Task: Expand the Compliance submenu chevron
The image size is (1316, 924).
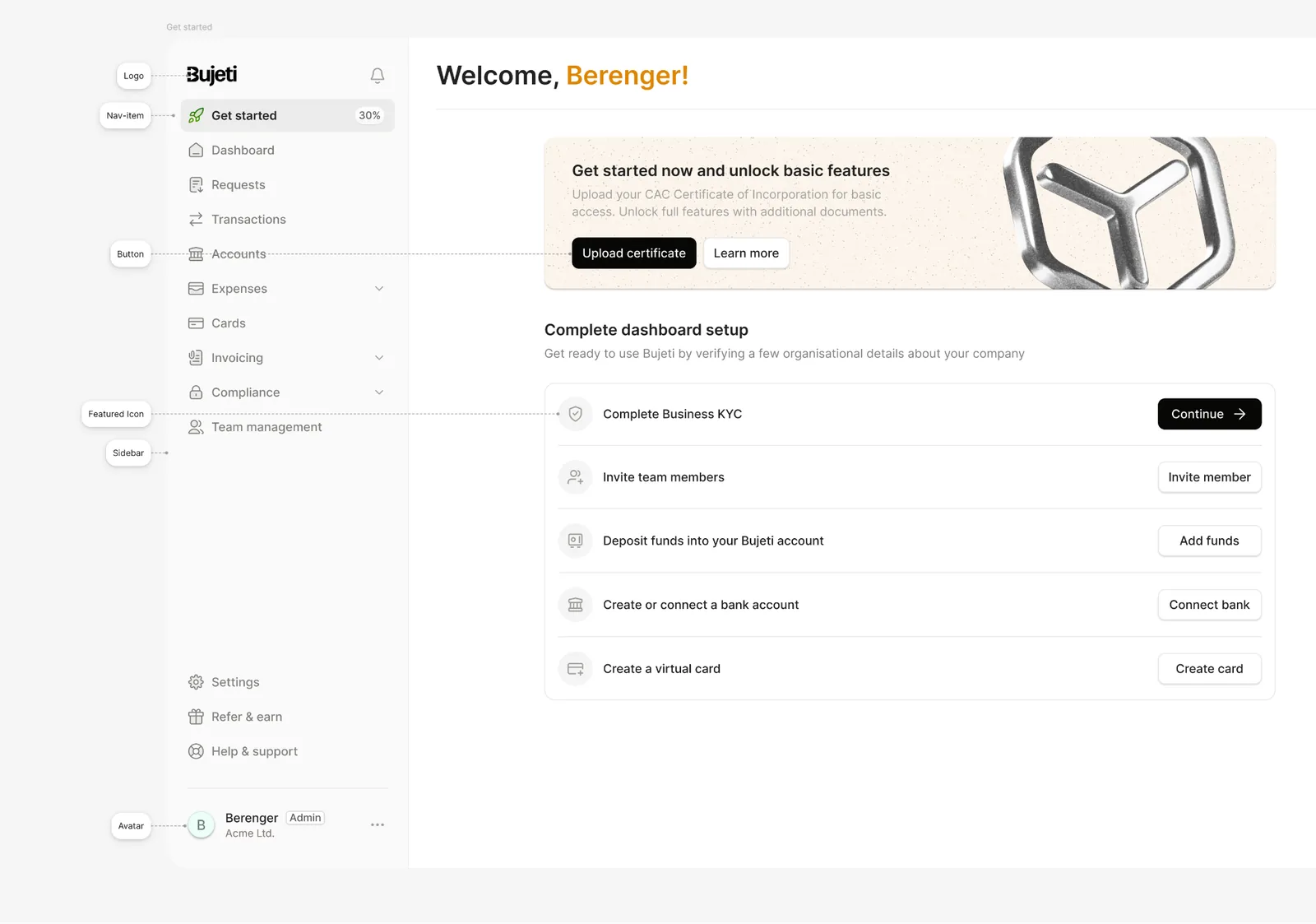Action: (x=379, y=392)
